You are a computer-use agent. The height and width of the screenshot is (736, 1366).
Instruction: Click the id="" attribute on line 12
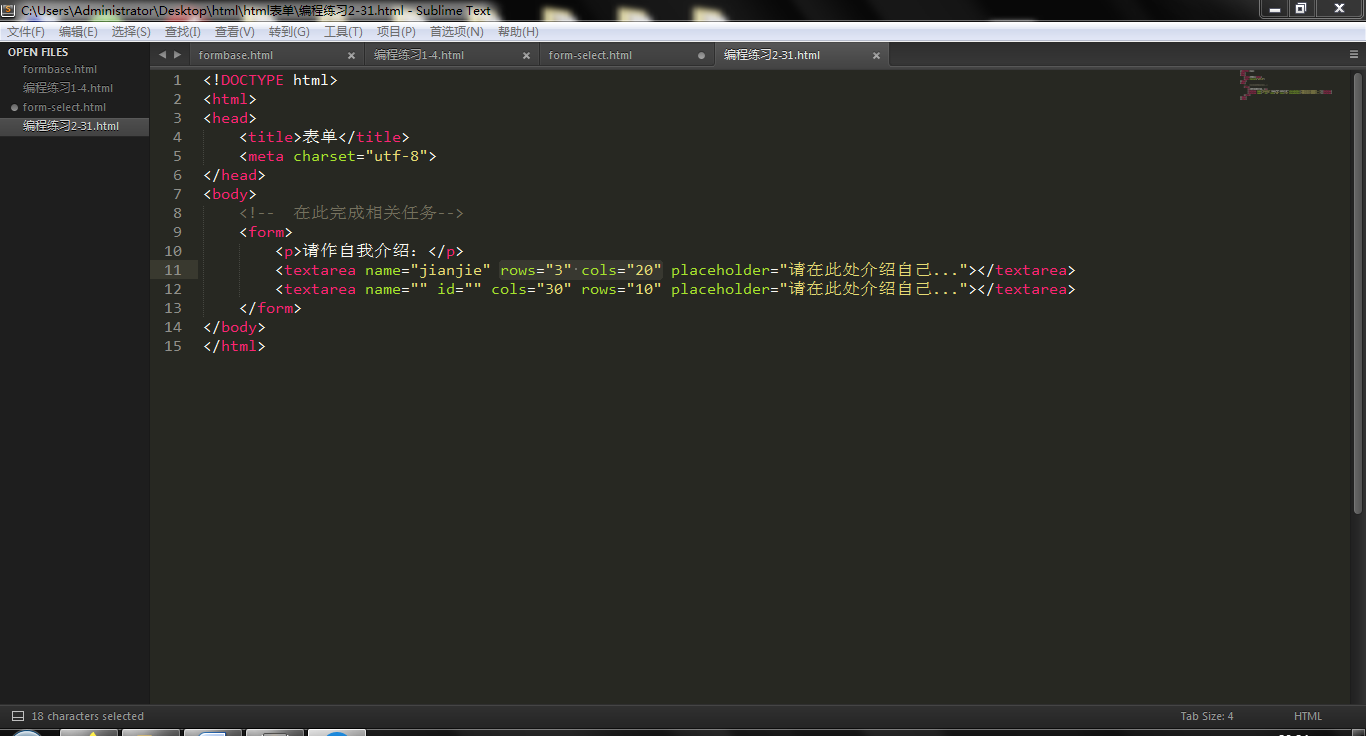click(459, 289)
